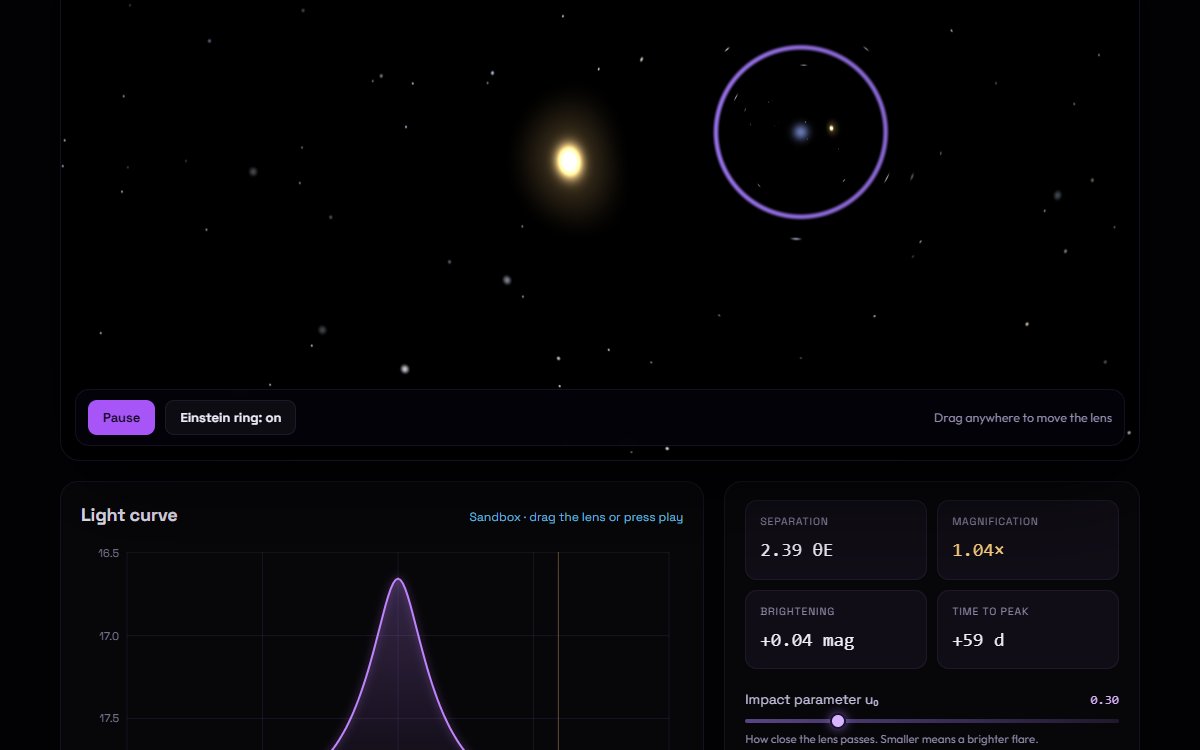Screen dimensions: 1200x750
Task: Select the Brightening +0.04 mag card
Action: coord(836,629)
